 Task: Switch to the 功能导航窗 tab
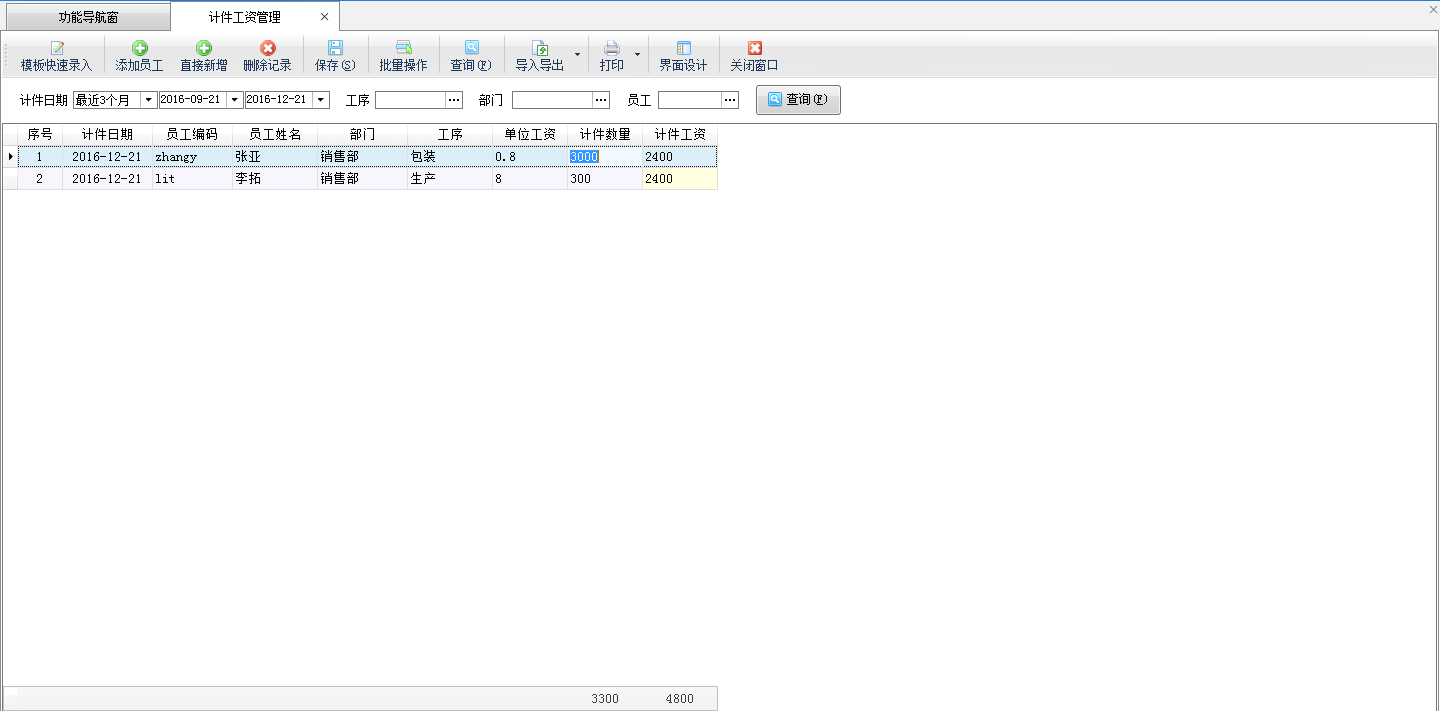[88, 18]
